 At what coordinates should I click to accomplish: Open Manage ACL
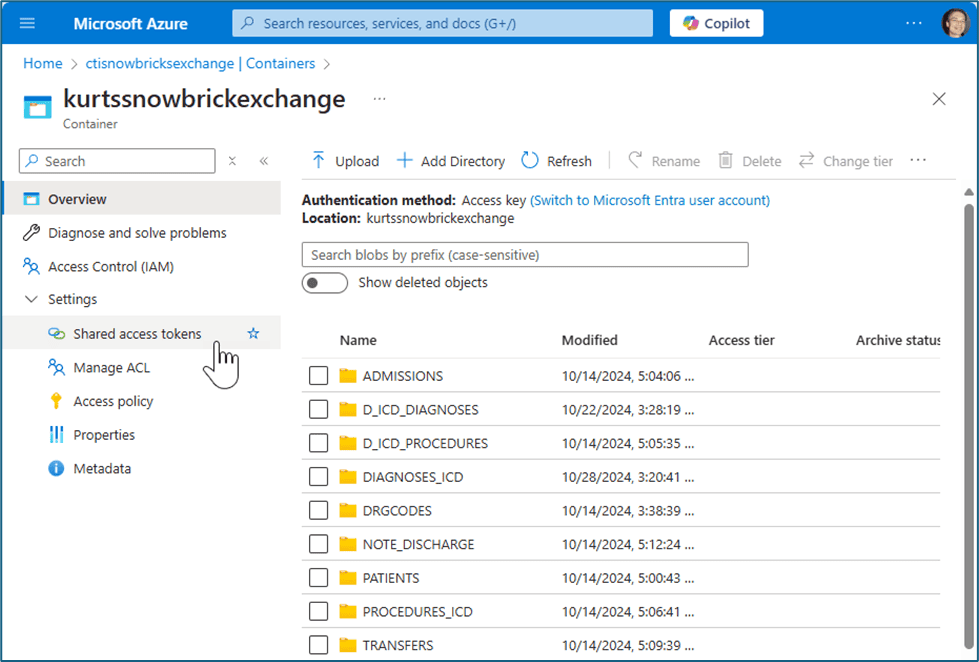pyautogui.click(x=111, y=367)
